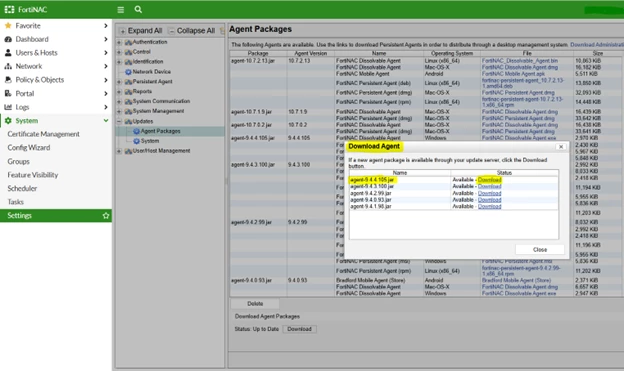The image size is (624, 371).
Task: Select the agent-10.7.1.9.jar package cell
Action: (252, 112)
